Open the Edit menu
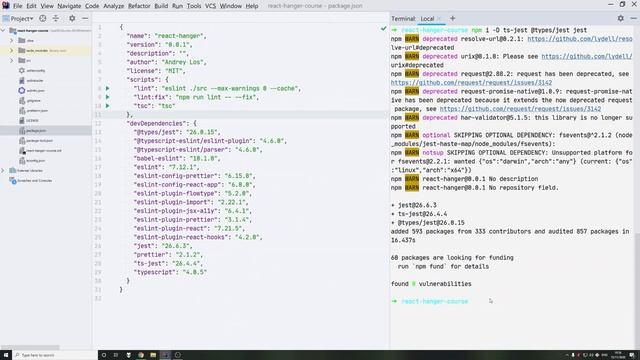Viewport: 640px width, 360px height. 31,6
